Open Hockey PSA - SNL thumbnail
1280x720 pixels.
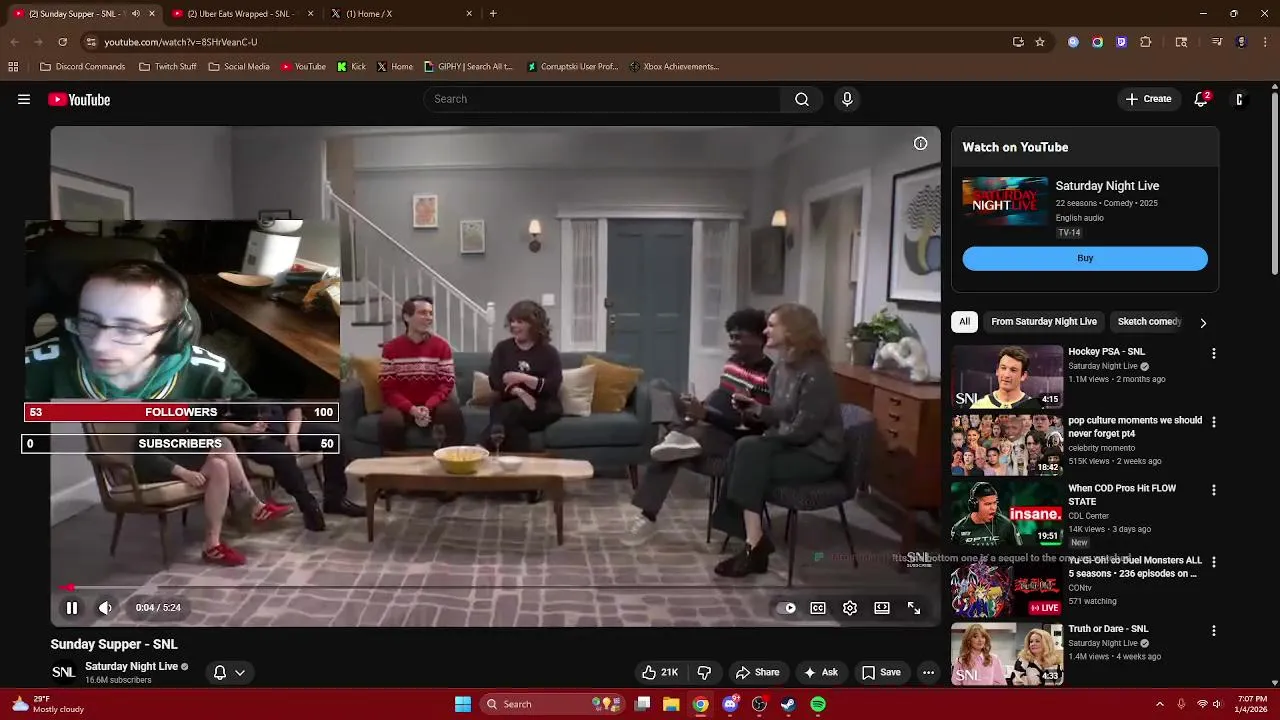click(x=1007, y=377)
